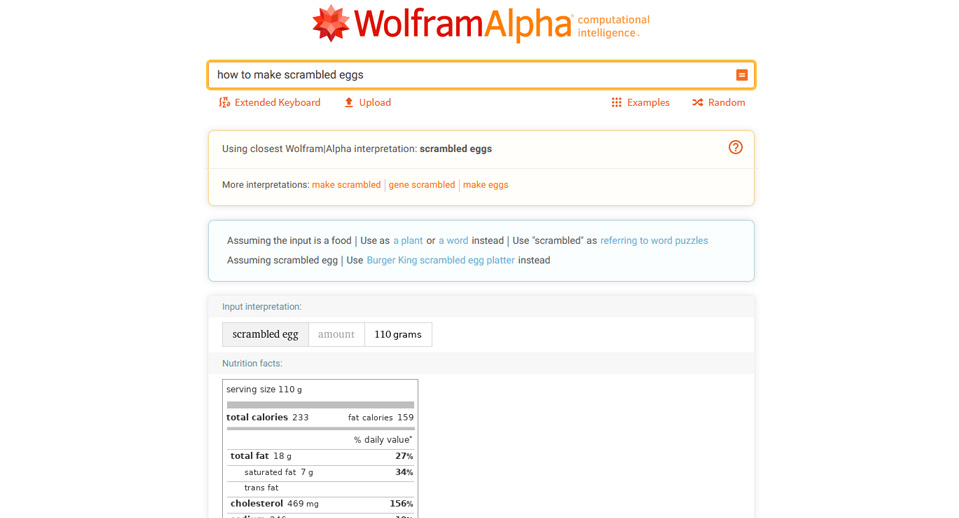Viewport: 959px width, 518px height.
Task: Click the "110 grams" amount cell
Action: (x=398, y=335)
